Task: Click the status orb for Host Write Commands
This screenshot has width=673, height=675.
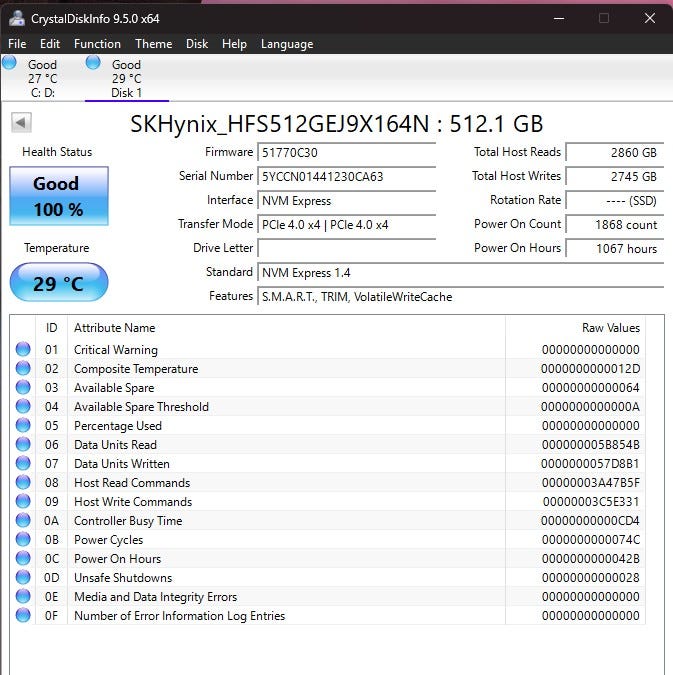Action: click(x=23, y=501)
